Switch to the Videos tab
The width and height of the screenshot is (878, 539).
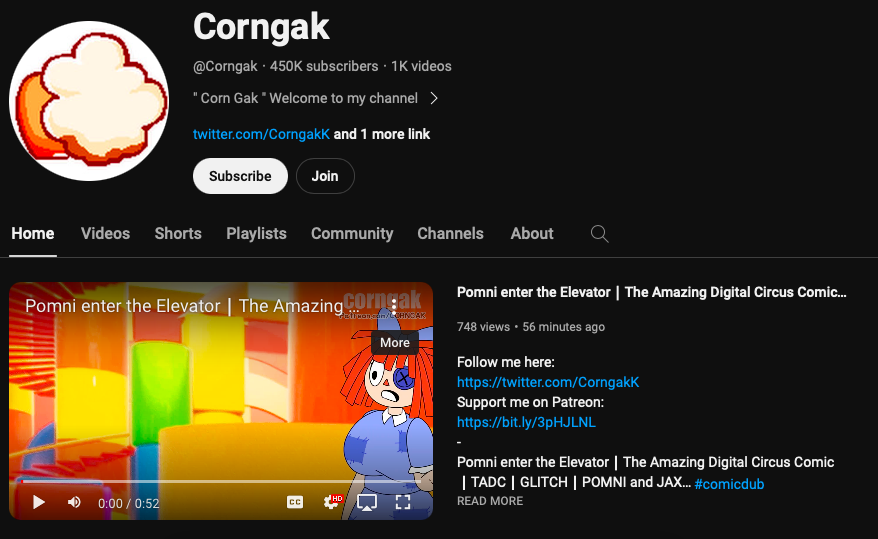click(105, 233)
